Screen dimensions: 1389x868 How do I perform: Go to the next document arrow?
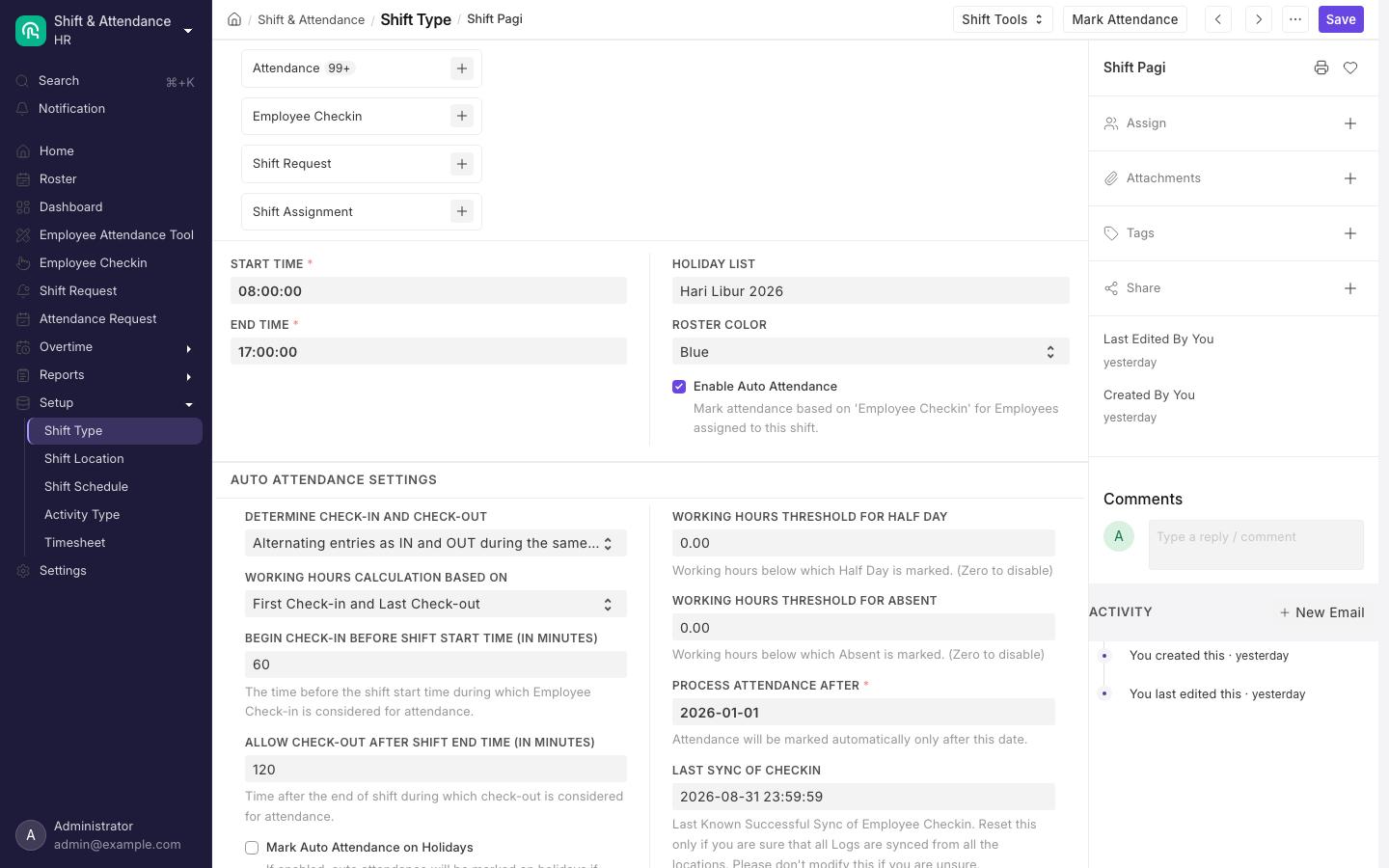(x=1259, y=19)
